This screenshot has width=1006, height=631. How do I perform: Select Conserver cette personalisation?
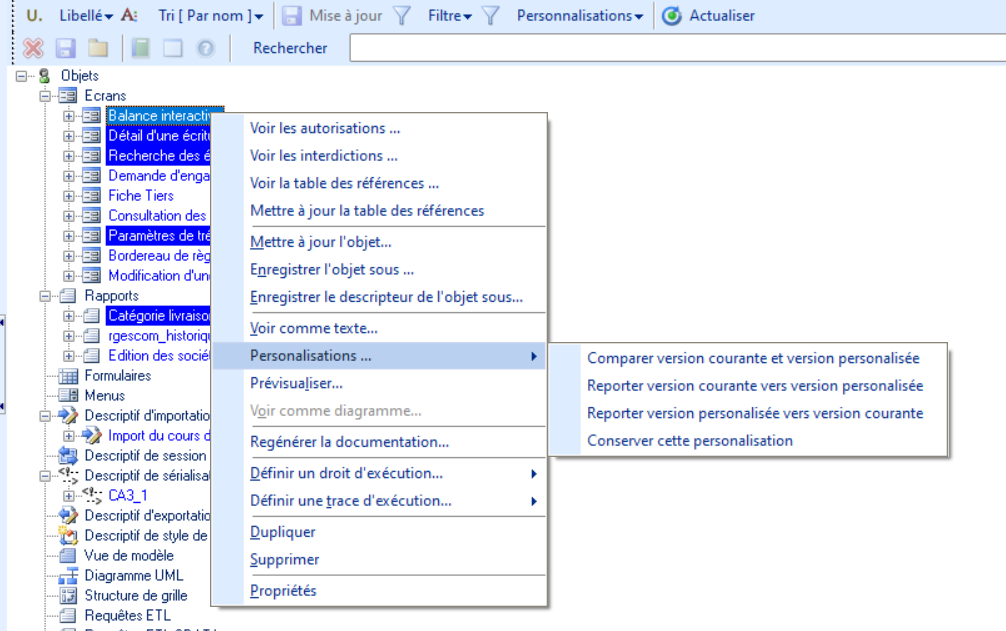(748, 441)
